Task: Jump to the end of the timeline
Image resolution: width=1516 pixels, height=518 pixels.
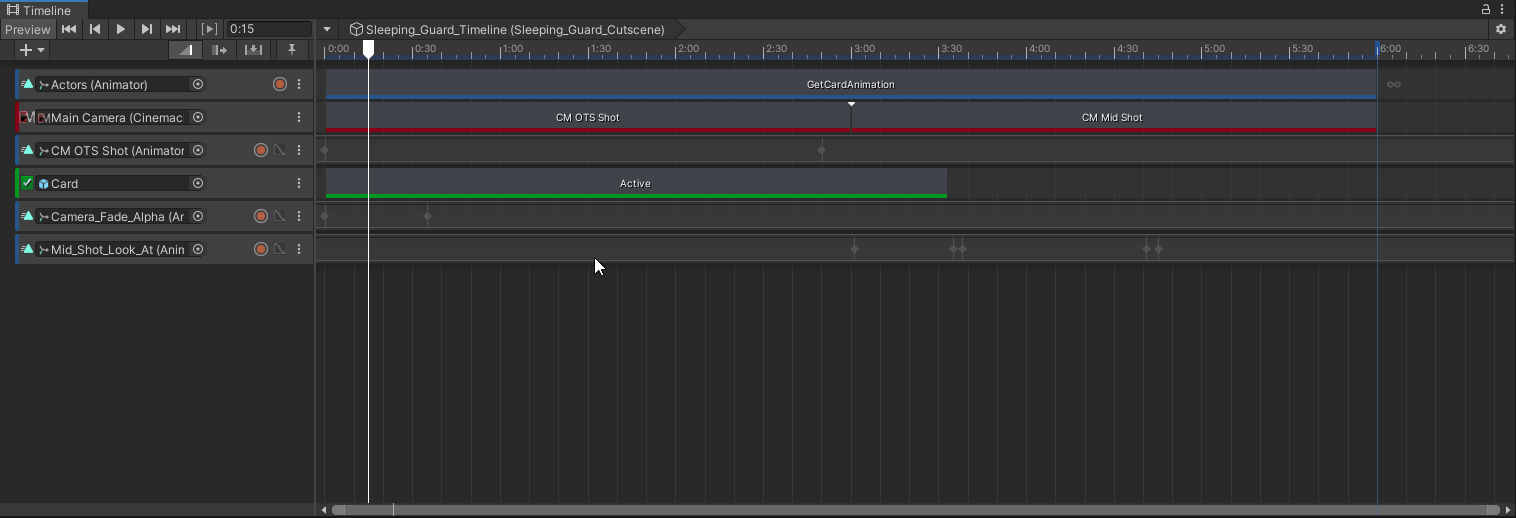Action: click(173, 29)
